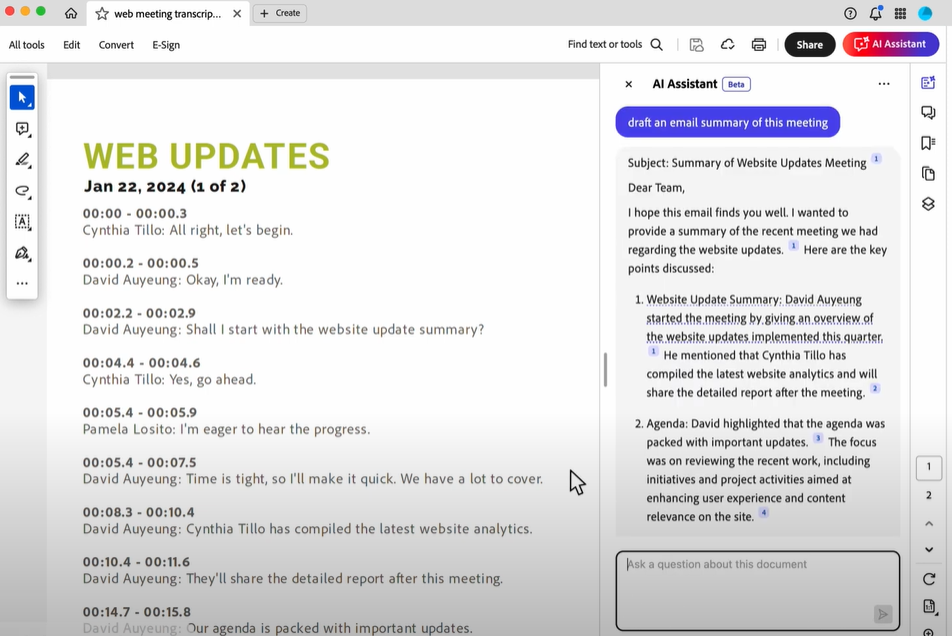
Task: Open the Bookmarks panel
Action: [928, 142]
